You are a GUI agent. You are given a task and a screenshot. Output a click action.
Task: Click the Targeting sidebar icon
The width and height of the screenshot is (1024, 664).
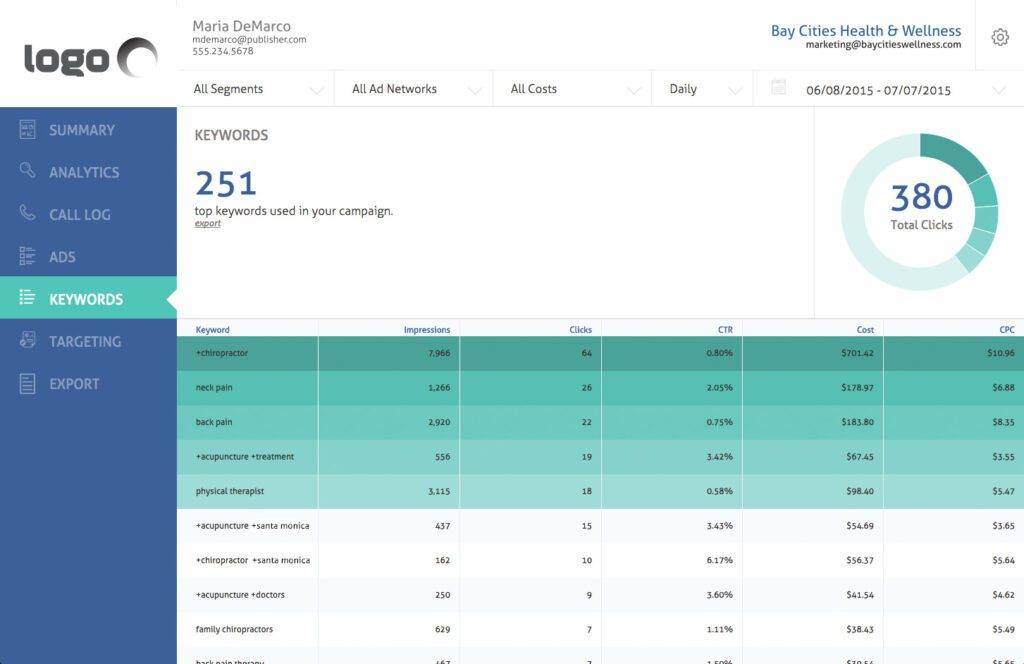pos(27,340)
